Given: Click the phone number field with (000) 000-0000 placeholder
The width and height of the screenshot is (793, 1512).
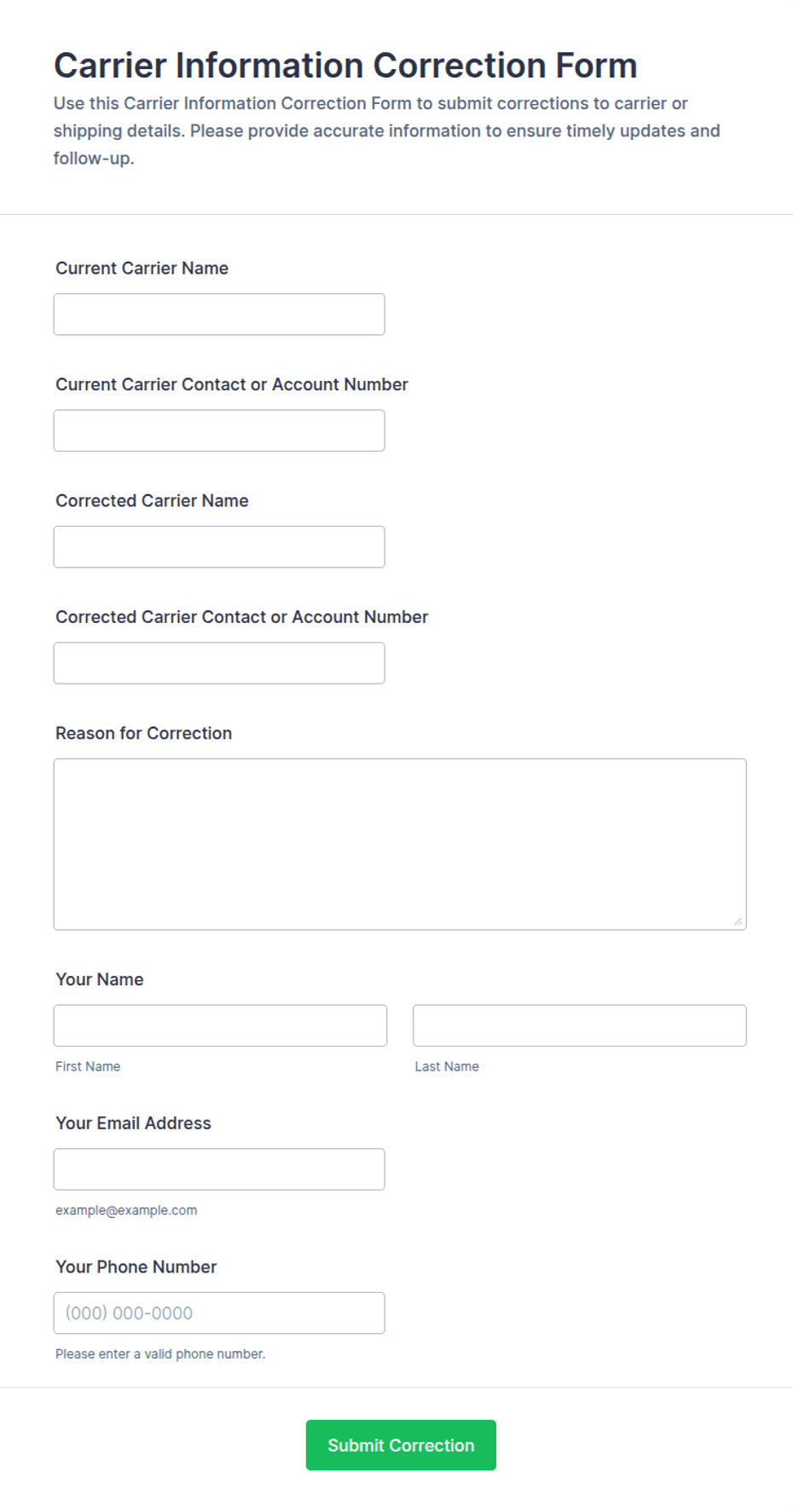Looking at the screenshot, I should (x=219, y=1313).
